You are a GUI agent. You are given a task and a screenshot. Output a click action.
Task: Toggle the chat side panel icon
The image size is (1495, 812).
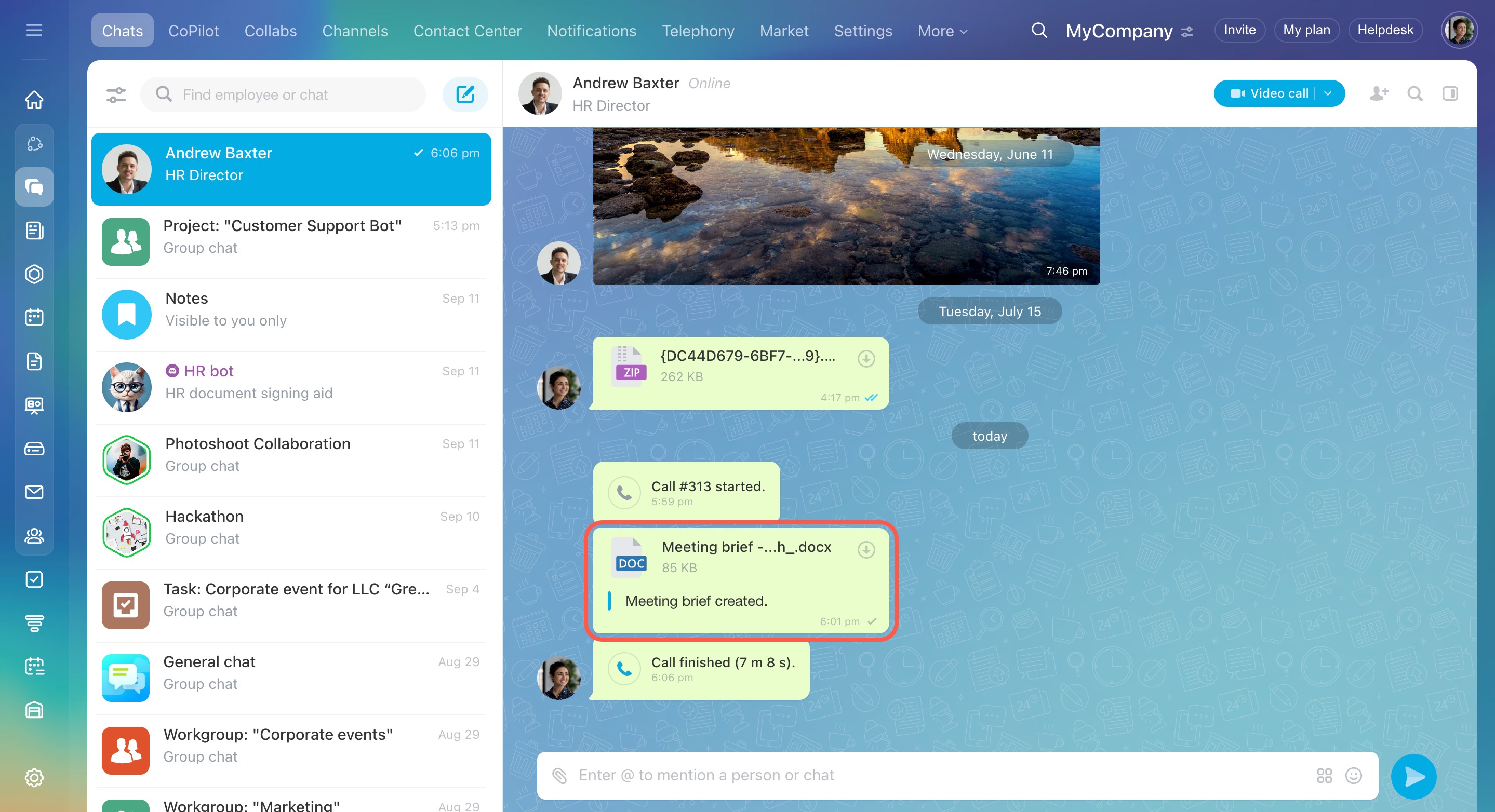[x=1450, y=93]
